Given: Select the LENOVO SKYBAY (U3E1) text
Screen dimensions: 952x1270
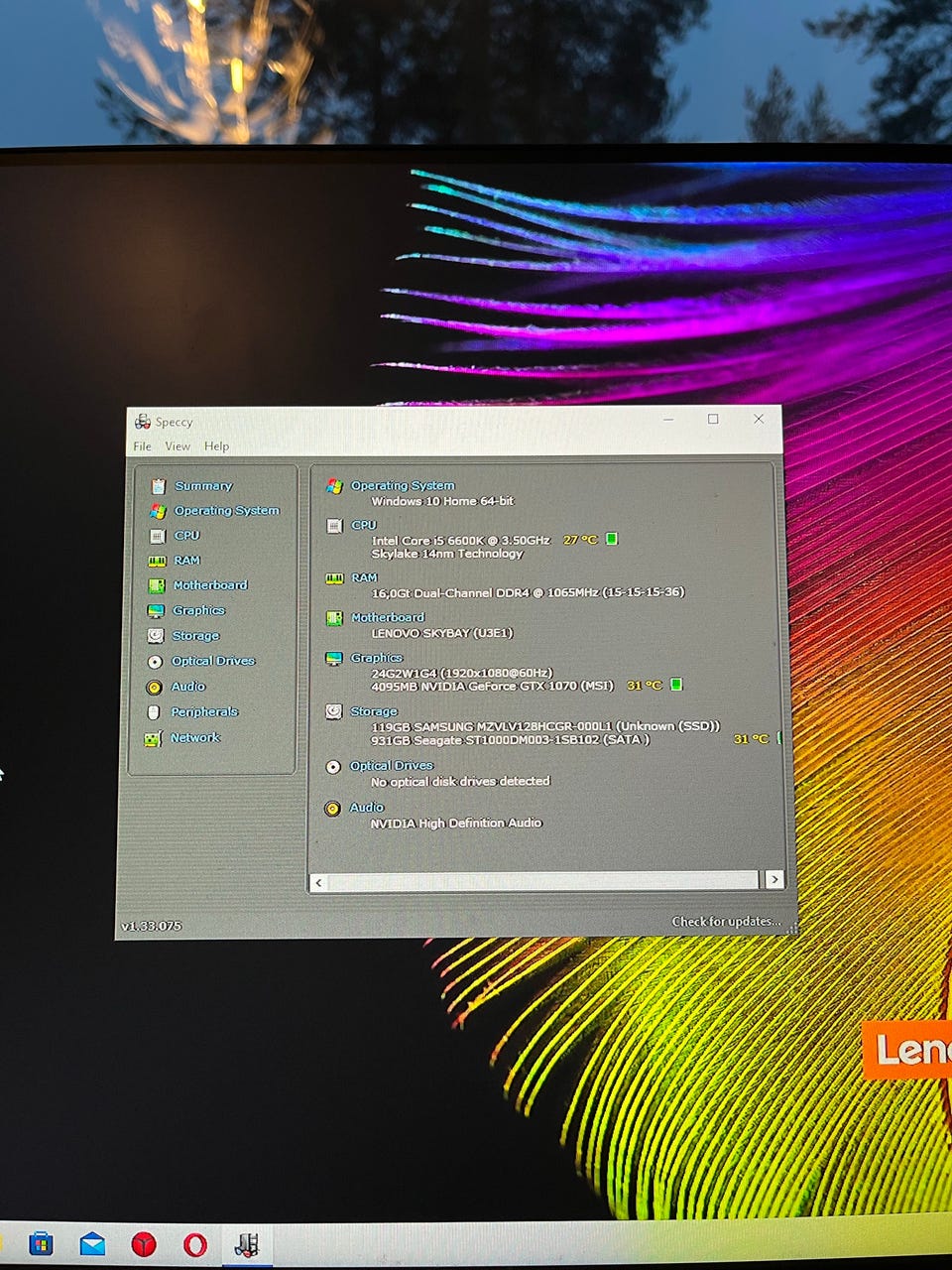Looking at the screenshot, I should (442, 633).
